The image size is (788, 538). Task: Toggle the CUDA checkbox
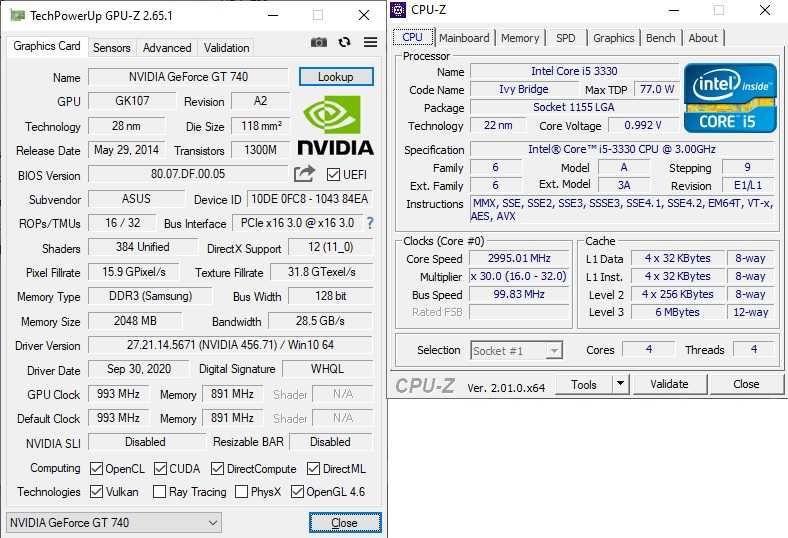[160, 469]
